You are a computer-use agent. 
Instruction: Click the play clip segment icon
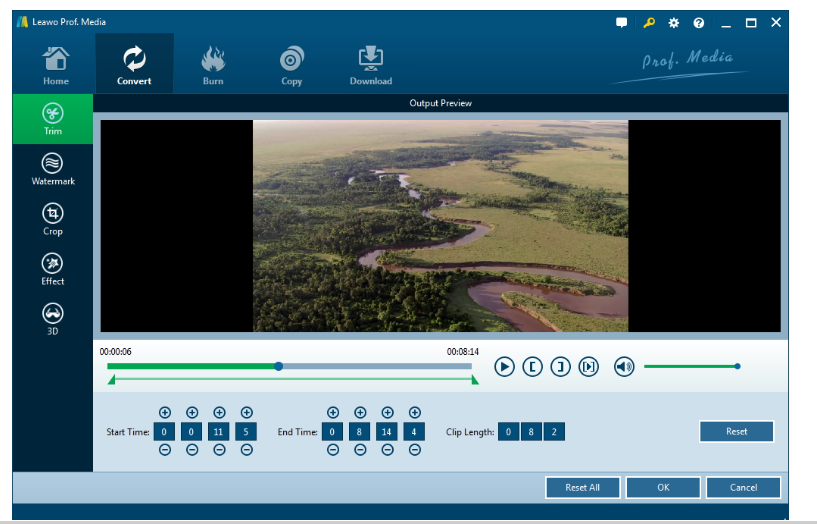click(x=589, y=367)
